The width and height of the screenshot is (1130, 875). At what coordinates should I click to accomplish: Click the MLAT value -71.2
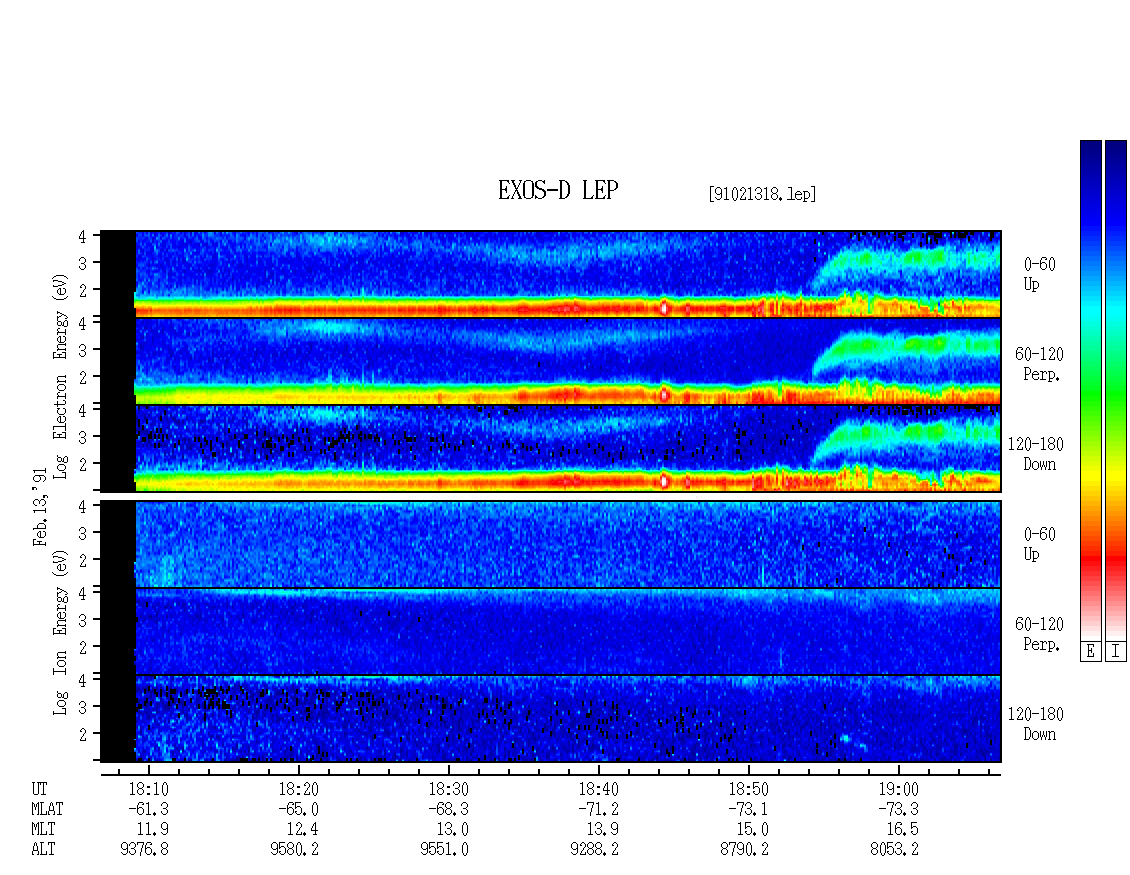[x=598, y=809]
